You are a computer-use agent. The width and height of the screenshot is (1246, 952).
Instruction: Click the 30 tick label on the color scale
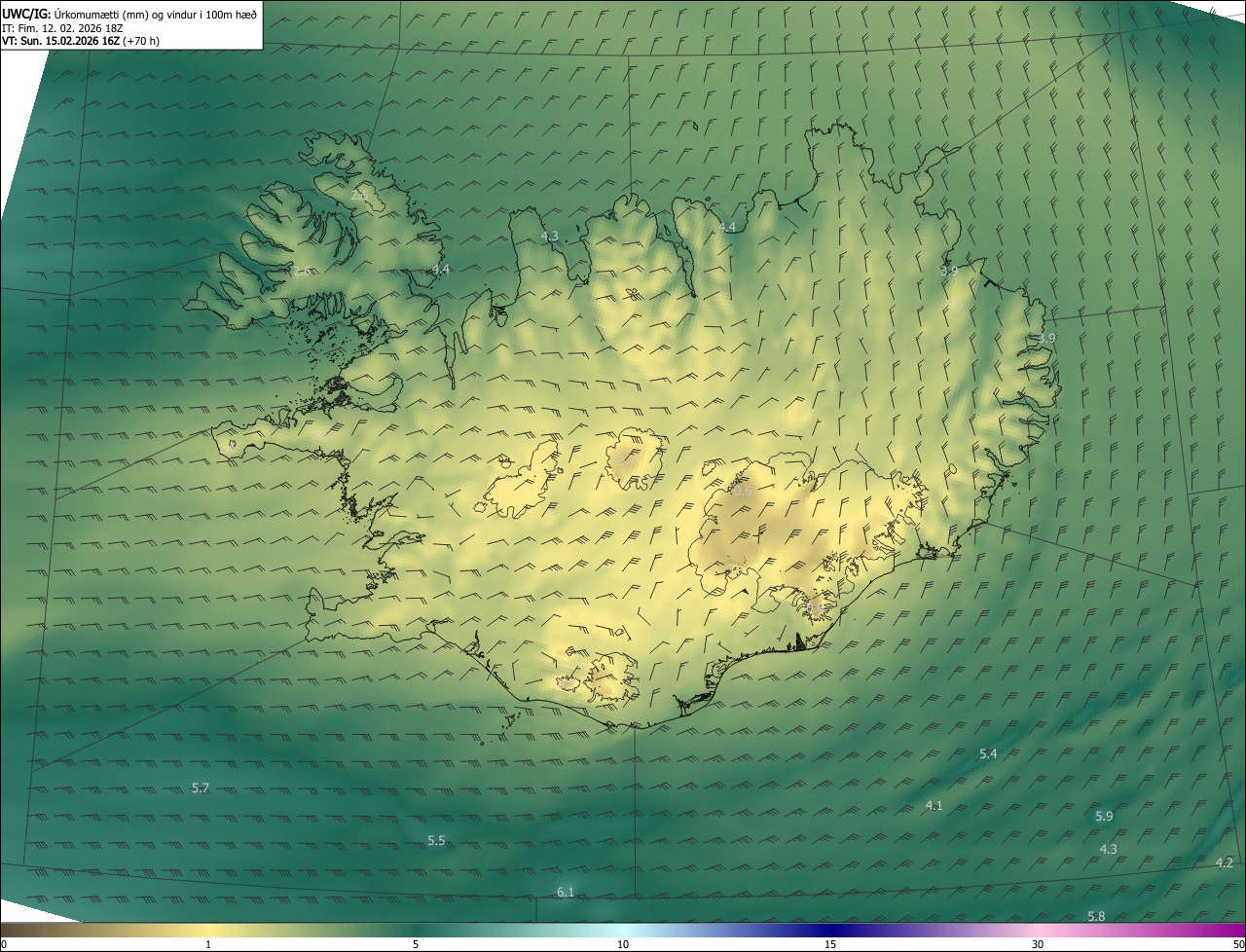1038,944
